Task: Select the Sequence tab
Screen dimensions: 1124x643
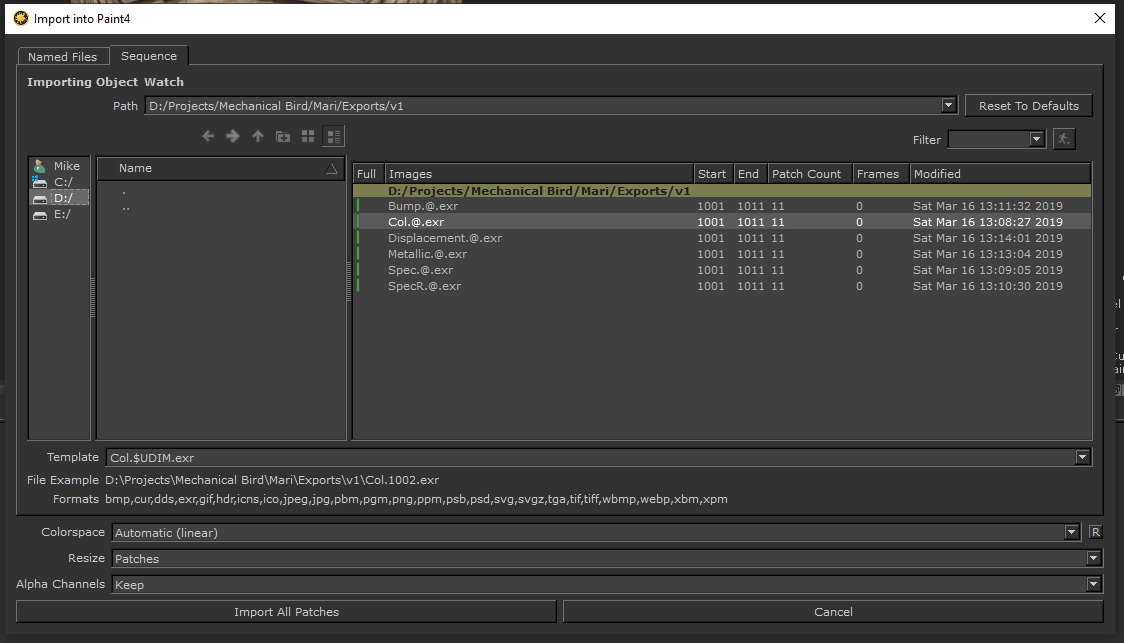Action: point(149,56)
